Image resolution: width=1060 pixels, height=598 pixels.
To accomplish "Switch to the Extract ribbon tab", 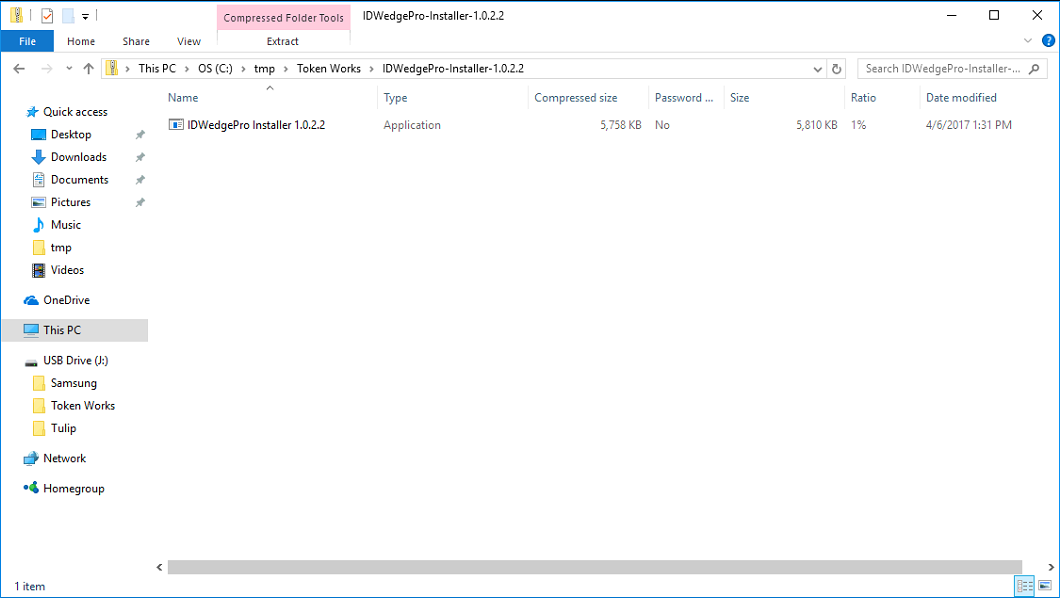I will point(283,41).
